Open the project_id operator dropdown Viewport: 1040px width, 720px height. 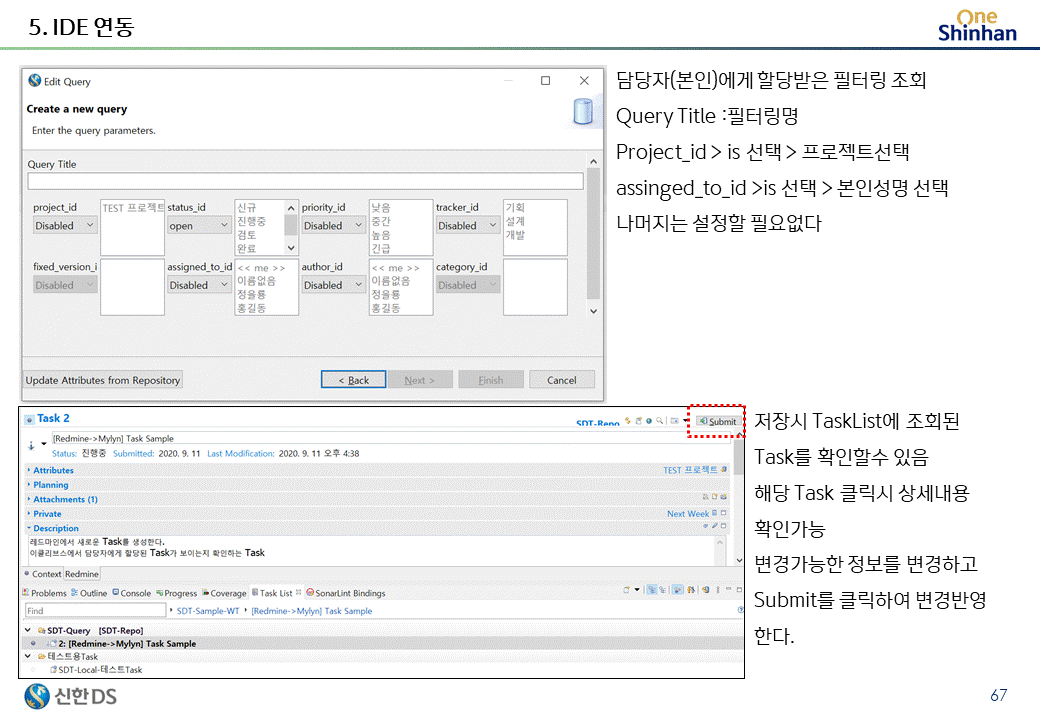tap(65, 225)
